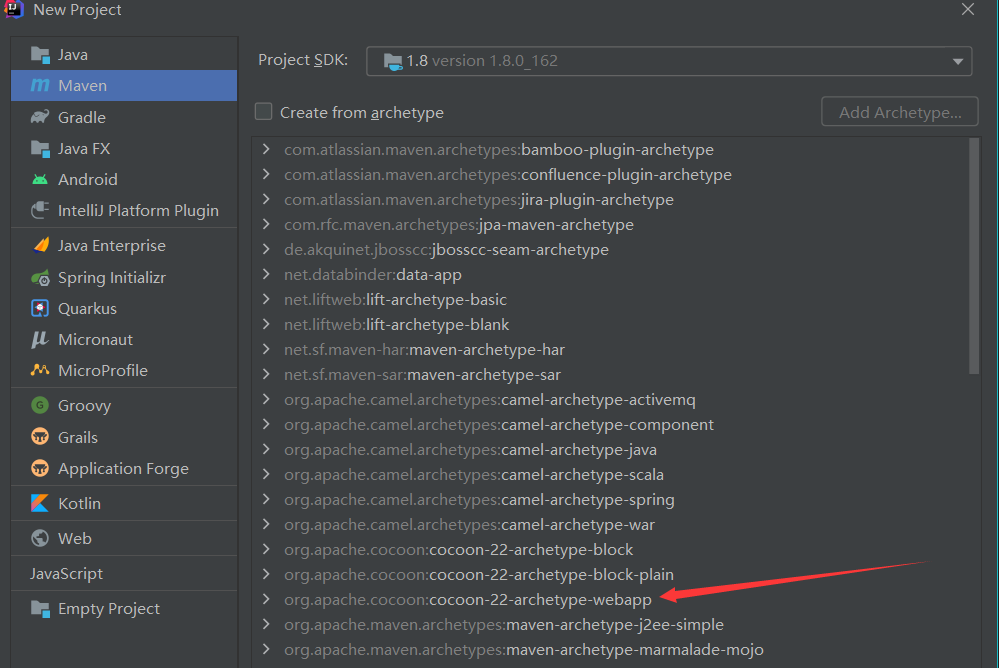
Task: Expand the jpa-maven-archetype node
Action: [266, 224]
